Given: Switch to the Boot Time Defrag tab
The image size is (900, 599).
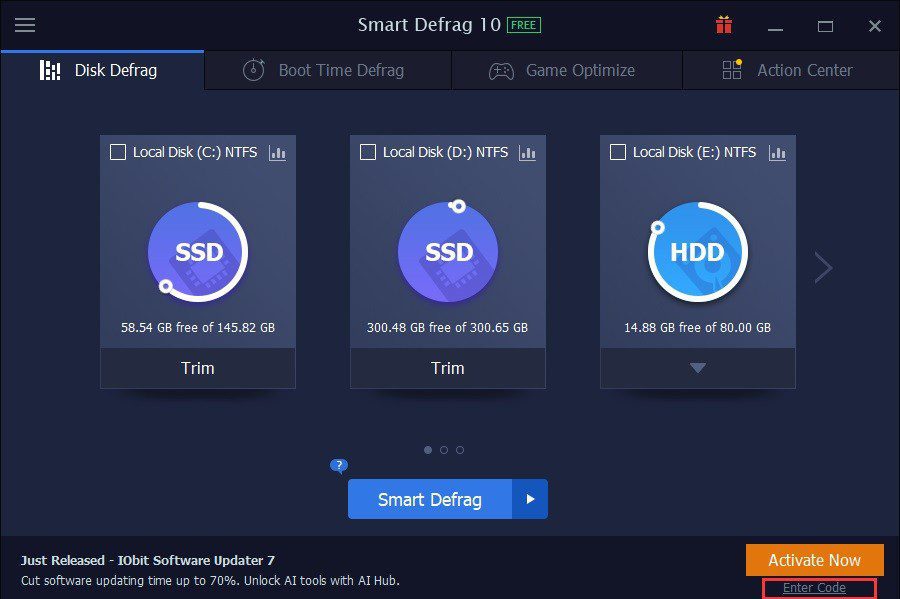Looking at the screenshot, I should tap(327, 70).
